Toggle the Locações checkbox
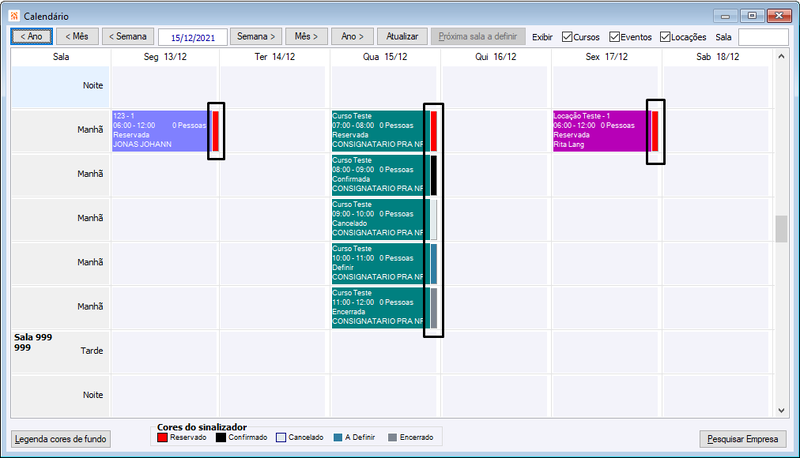 tap(665, 37)
